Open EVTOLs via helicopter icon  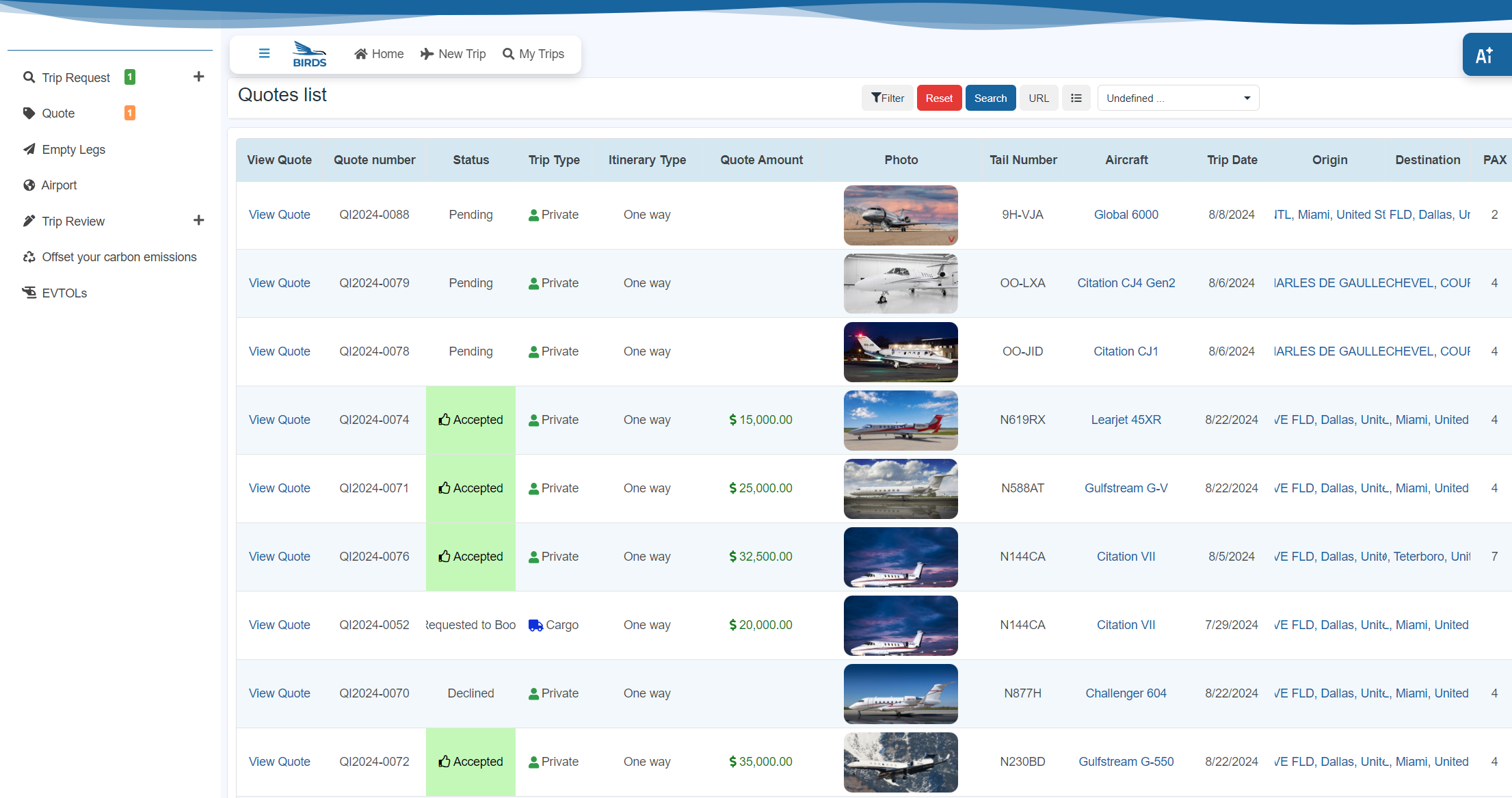tap(29, 292)
